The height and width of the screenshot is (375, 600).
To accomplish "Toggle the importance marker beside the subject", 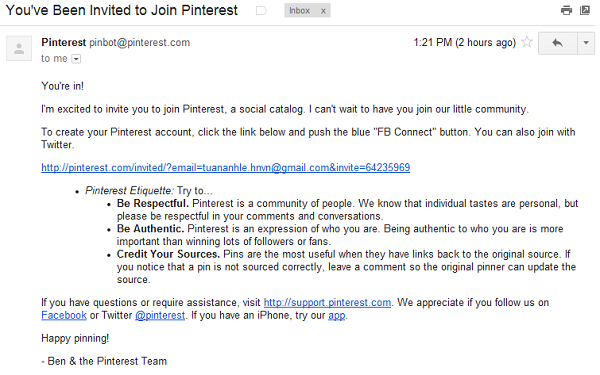I will (x=261, y=11).
